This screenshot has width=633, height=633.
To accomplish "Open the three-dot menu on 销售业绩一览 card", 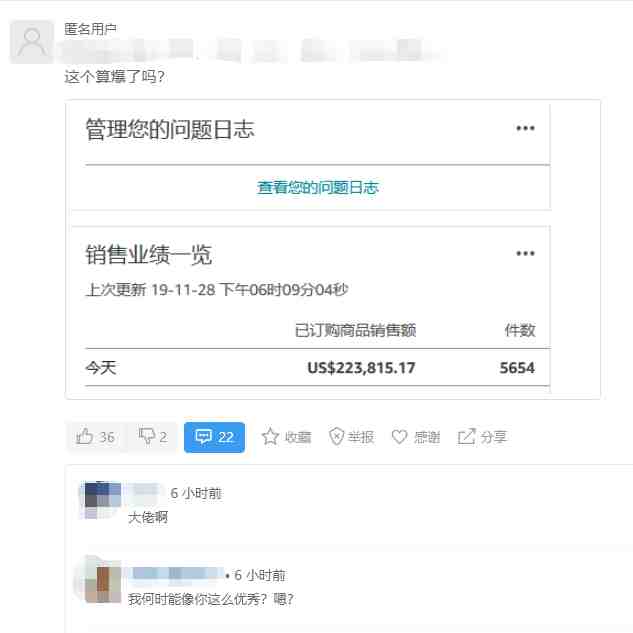I will coord(525,254).
